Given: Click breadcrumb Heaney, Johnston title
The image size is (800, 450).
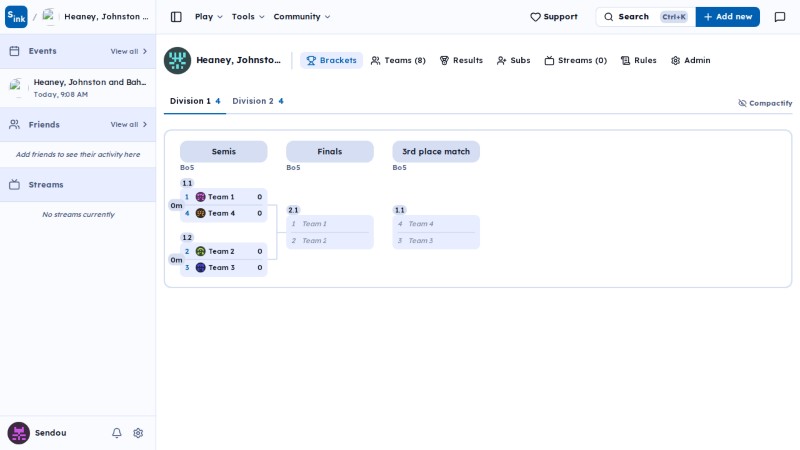Looking at the screenshot, I should 106,17.
